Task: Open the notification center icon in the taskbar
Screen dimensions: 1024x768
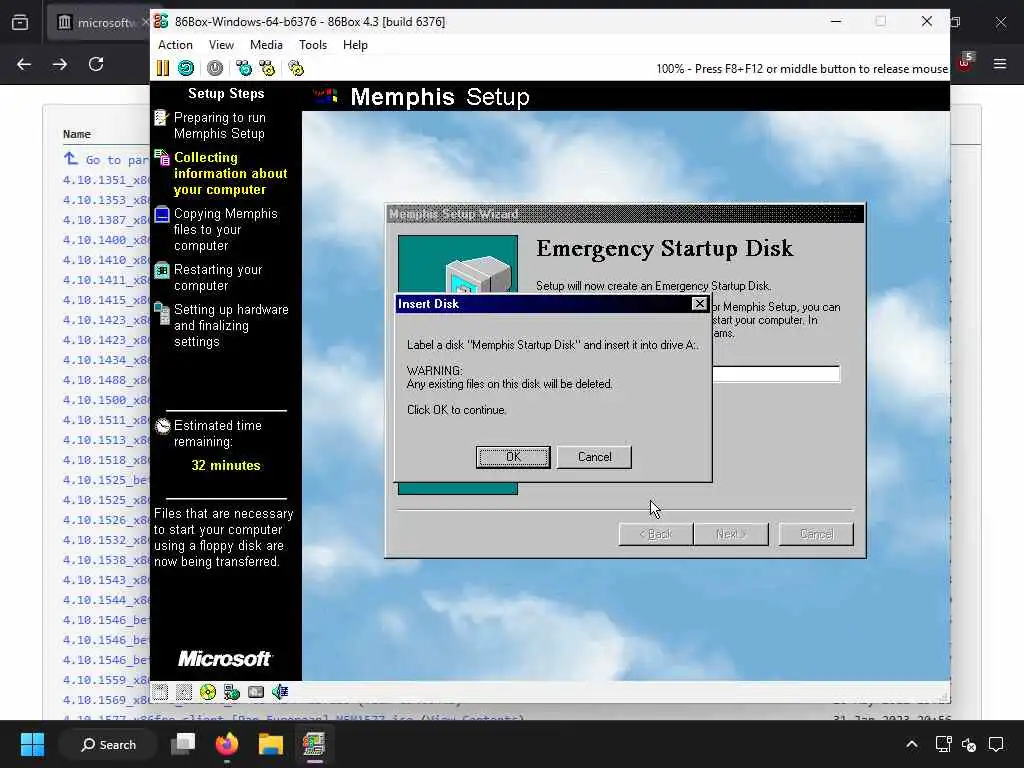Action: (996, 744)
